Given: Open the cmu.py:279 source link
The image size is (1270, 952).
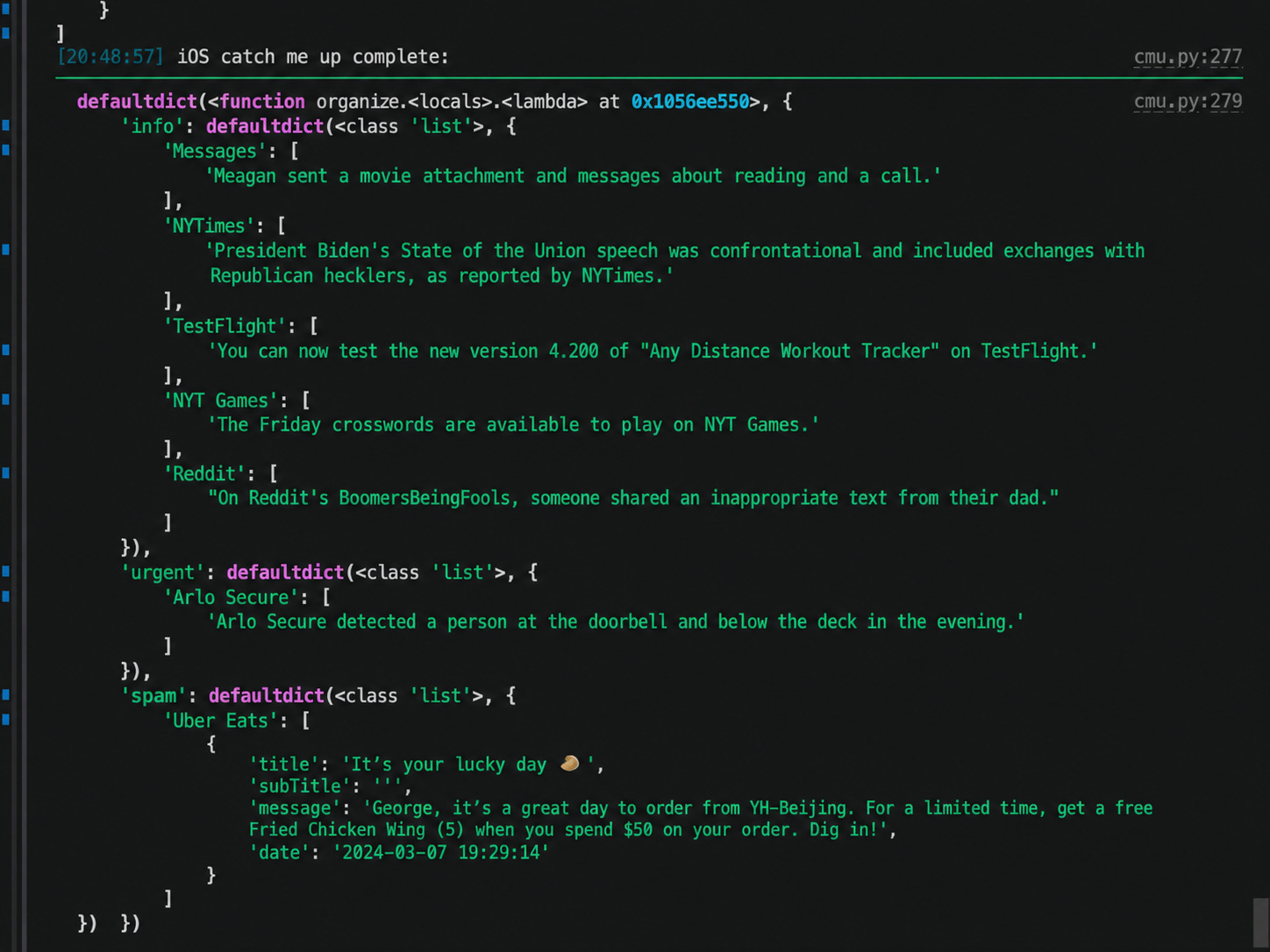Looking at the screenshot, I should coord(1188,101).
